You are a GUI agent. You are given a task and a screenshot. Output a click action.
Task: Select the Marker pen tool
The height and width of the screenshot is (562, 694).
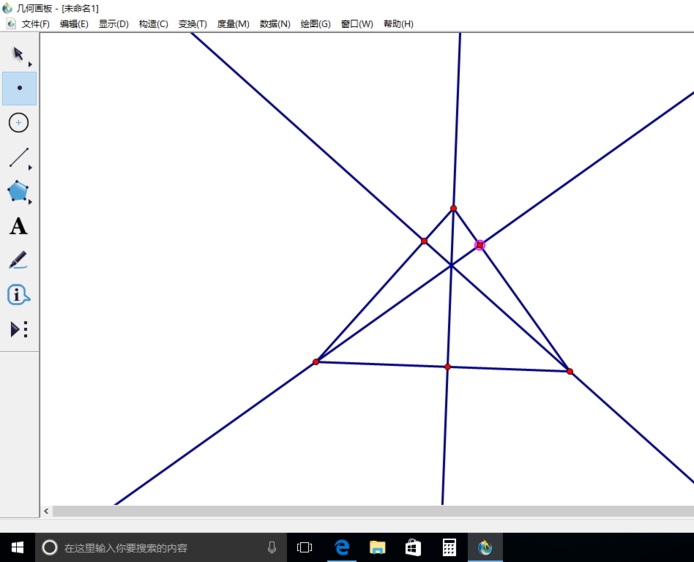click(x=18, y=260)
